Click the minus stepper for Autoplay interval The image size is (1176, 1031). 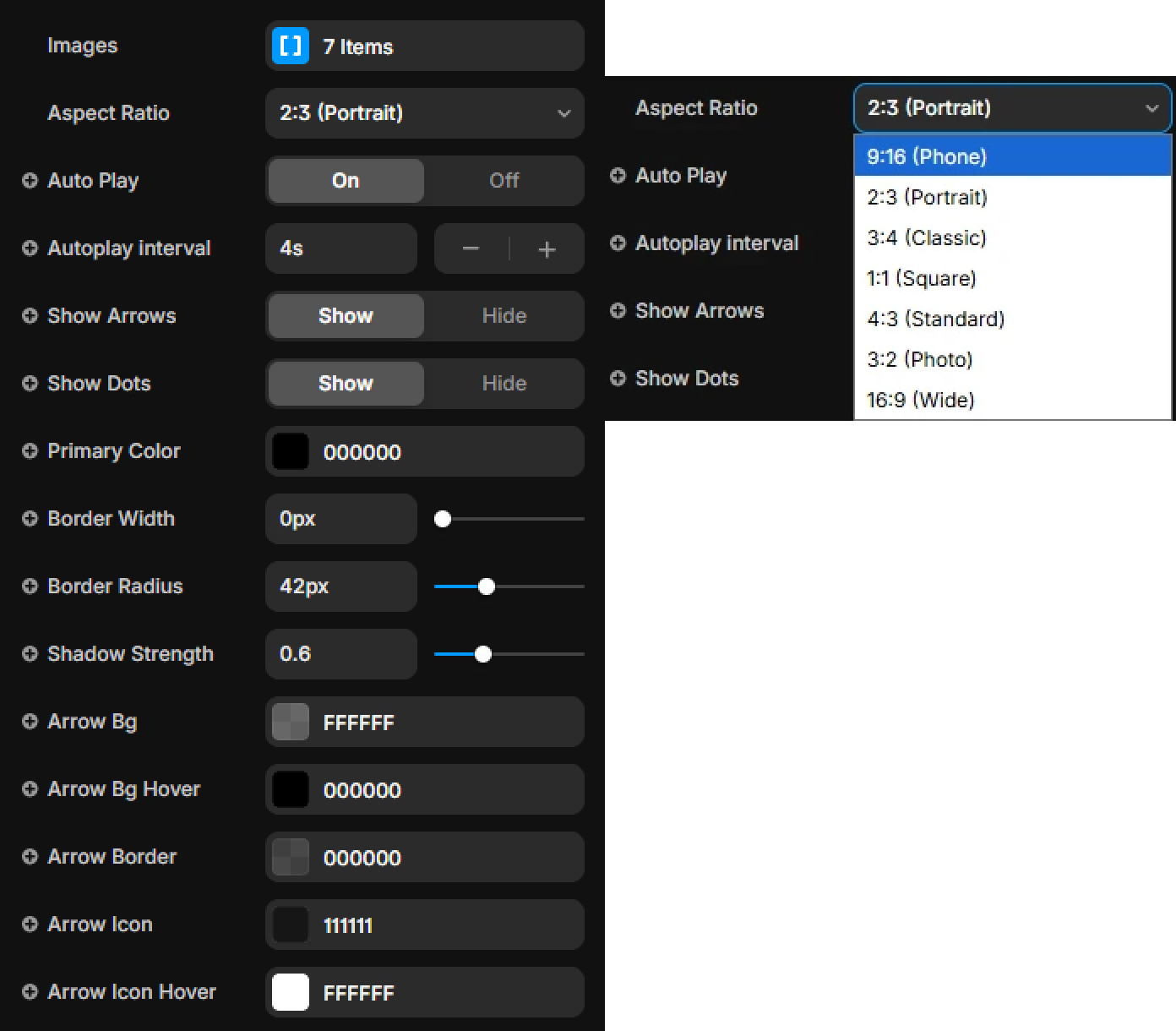pyautogui.click(x=471, y=248)
